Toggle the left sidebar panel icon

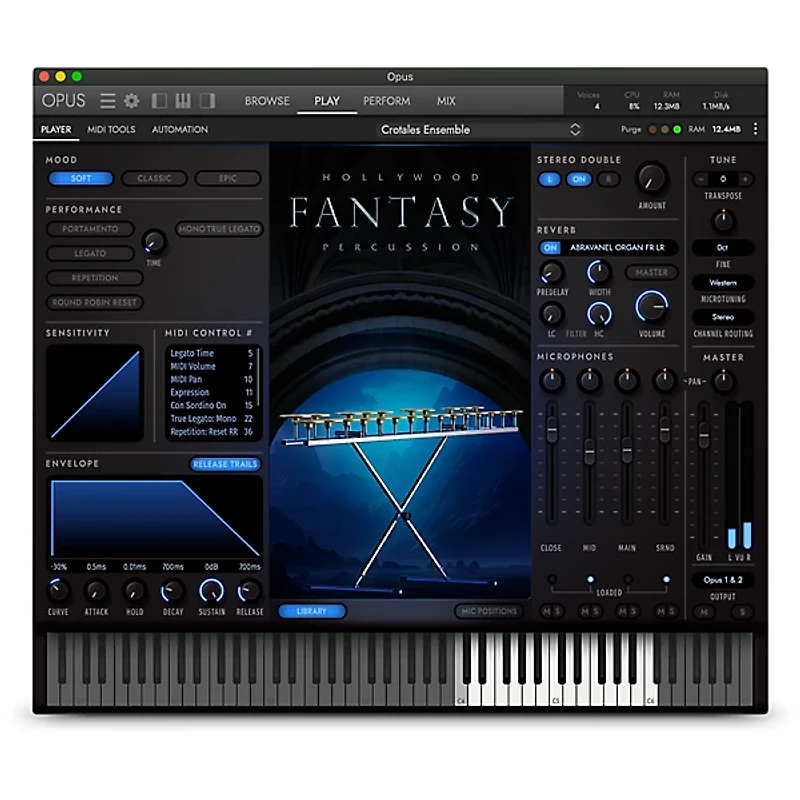[159, 101]
